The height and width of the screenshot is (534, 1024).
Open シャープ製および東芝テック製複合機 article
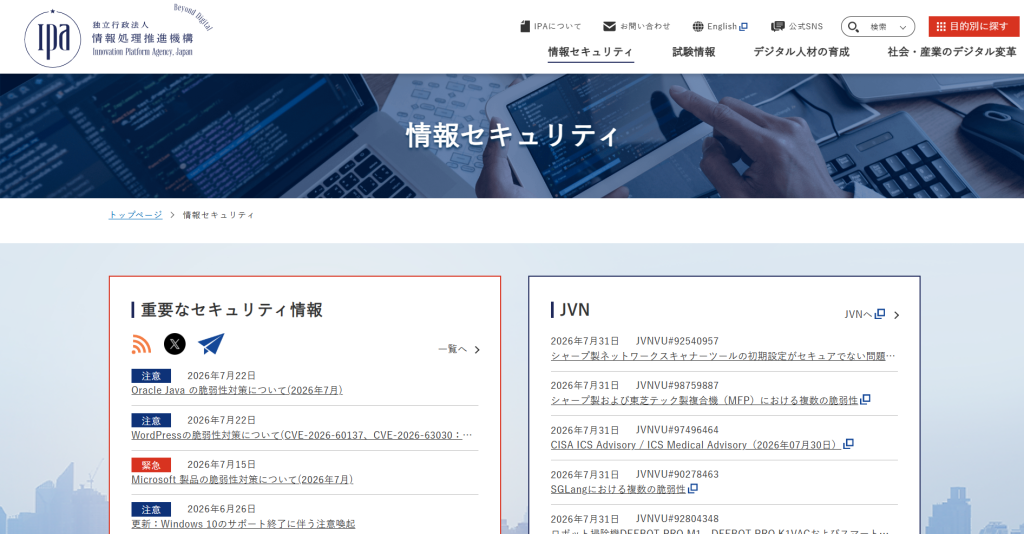tap(704, 400)
